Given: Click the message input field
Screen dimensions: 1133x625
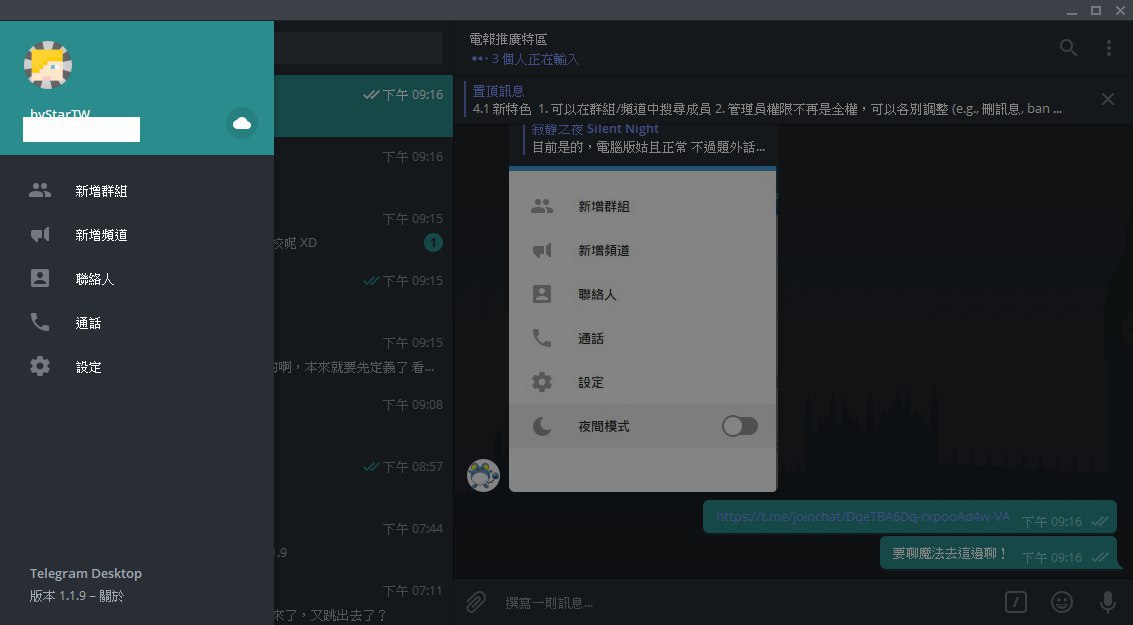Looking at the screenshot, I should pyautogui.click(x=740, y=602).
